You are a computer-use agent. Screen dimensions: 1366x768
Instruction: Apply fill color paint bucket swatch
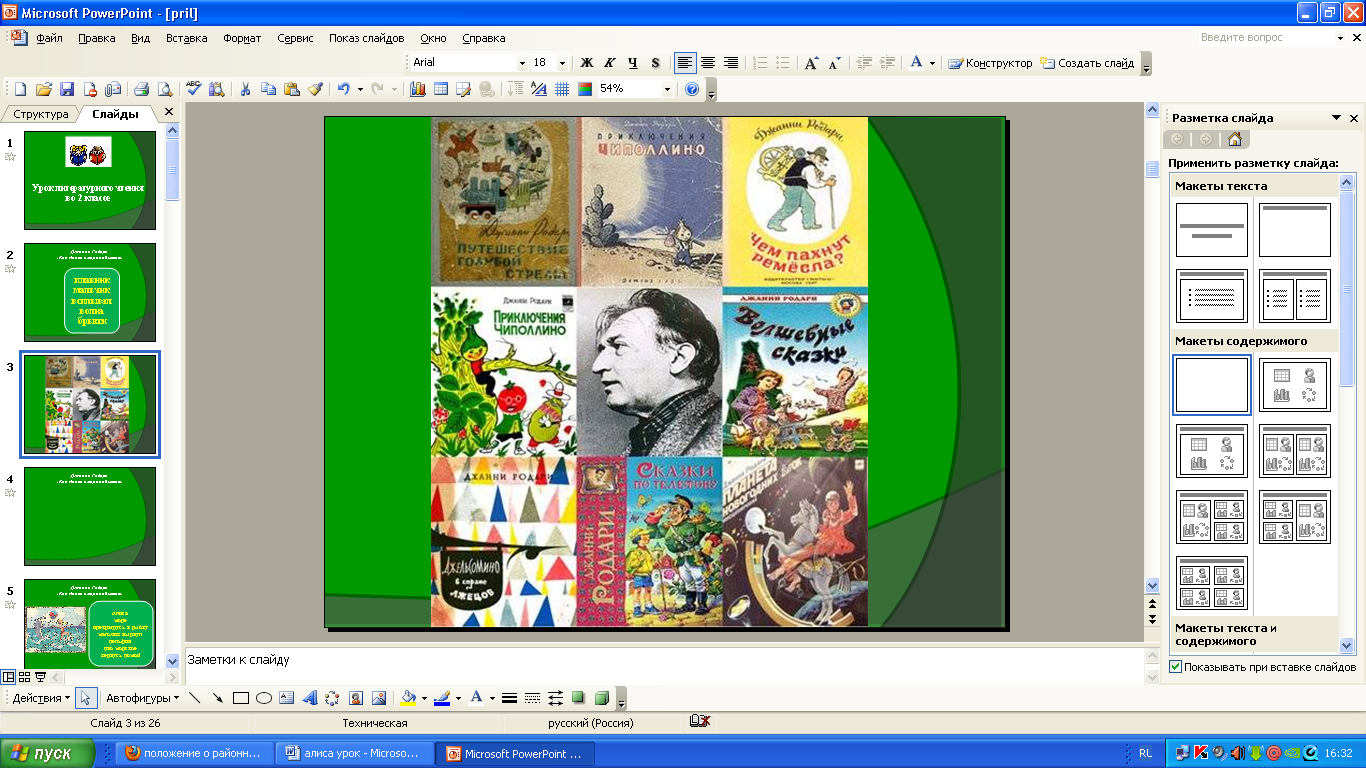click(x=407, y=698)
